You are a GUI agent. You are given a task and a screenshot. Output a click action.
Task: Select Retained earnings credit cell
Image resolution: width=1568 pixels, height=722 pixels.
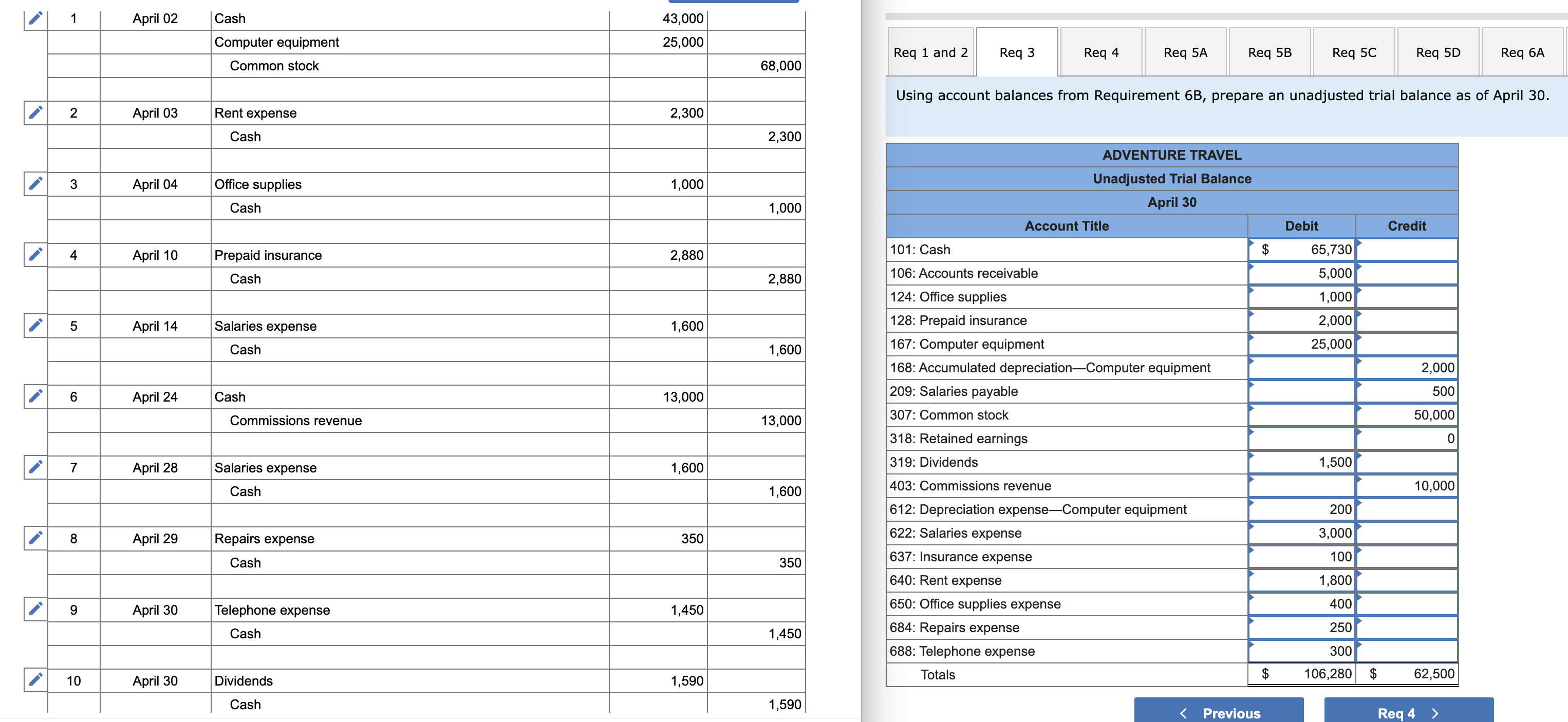(x=1407, y=439)
